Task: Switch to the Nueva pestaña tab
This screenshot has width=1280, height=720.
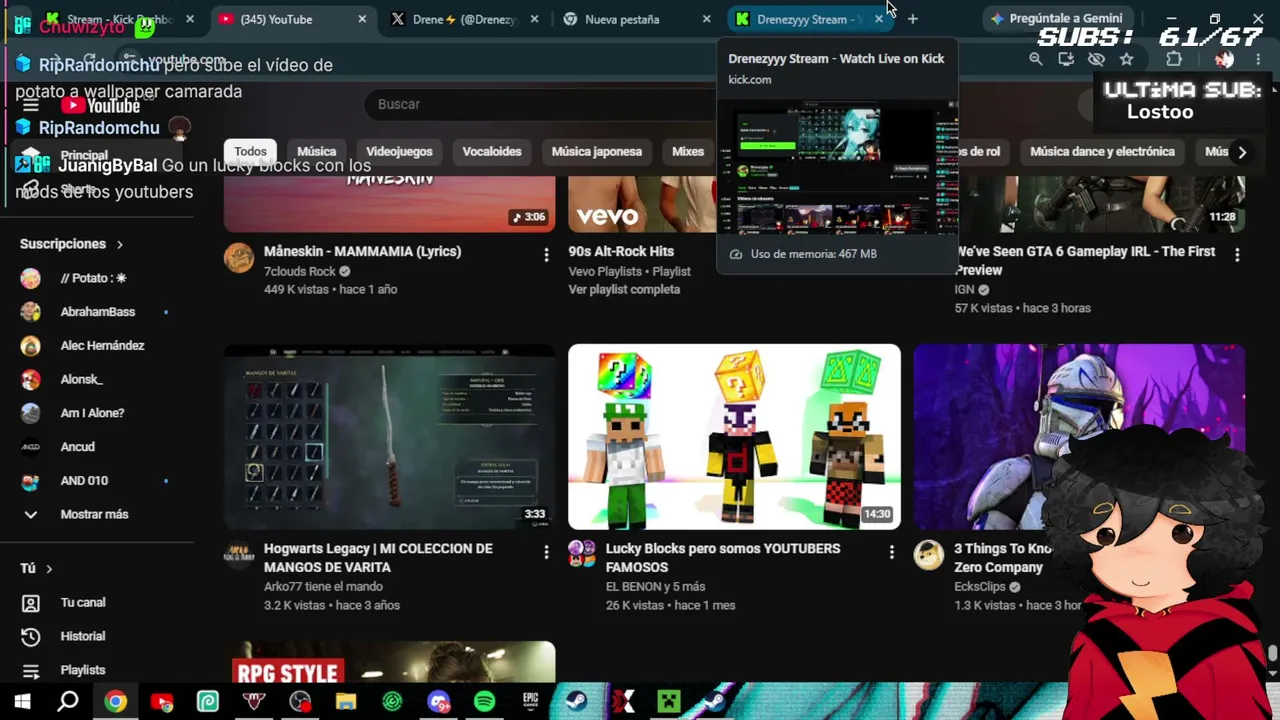Action: click(x=636, y=19)
